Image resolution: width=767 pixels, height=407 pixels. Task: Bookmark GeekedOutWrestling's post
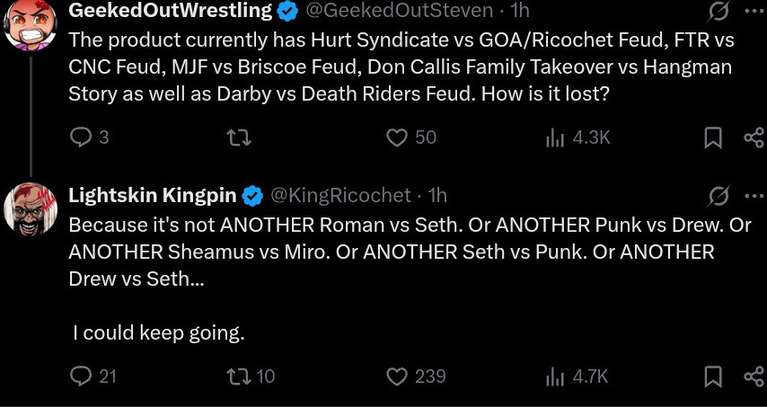(x=713, y=139)
